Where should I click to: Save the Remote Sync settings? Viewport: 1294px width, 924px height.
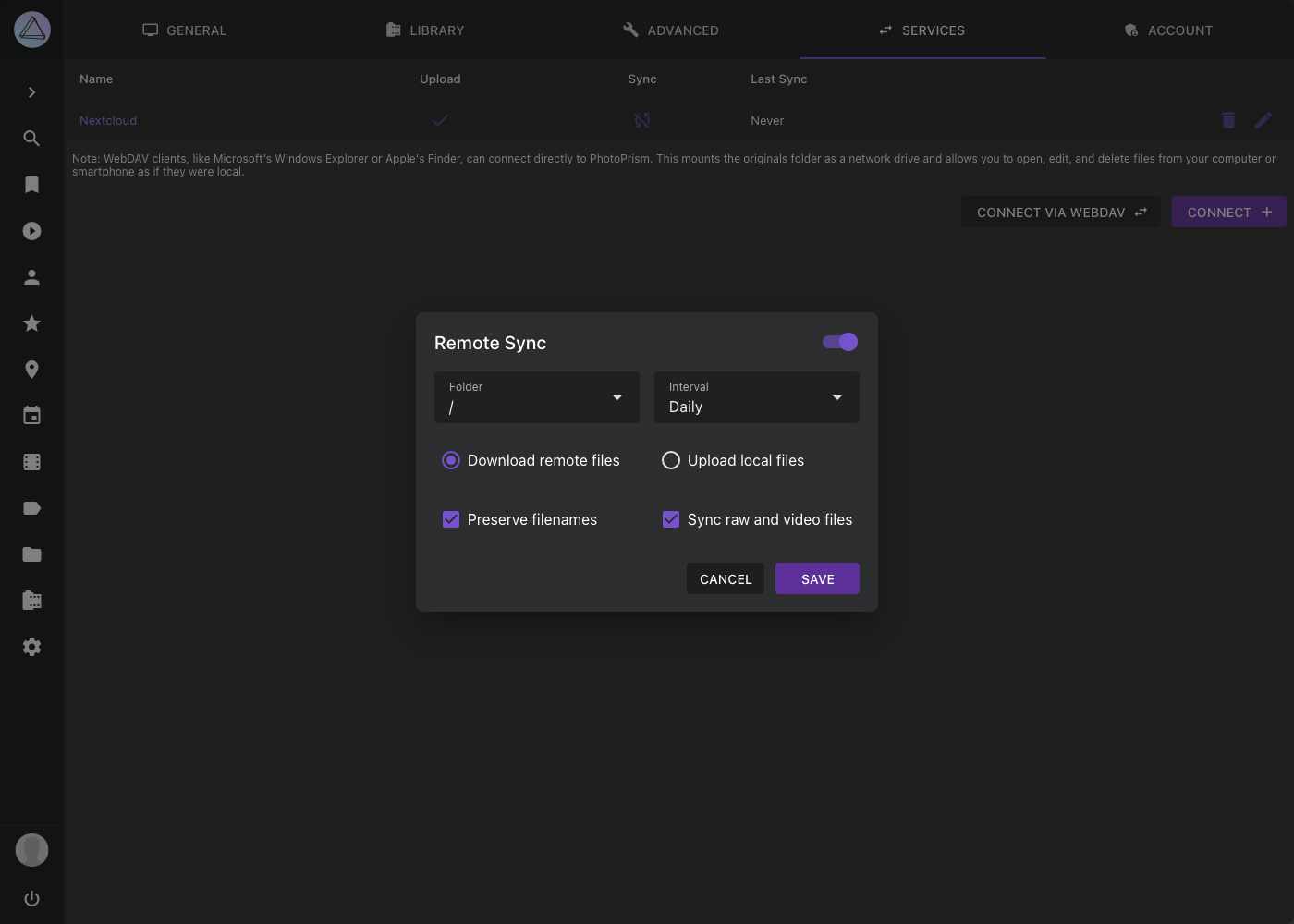click(816, 578)
